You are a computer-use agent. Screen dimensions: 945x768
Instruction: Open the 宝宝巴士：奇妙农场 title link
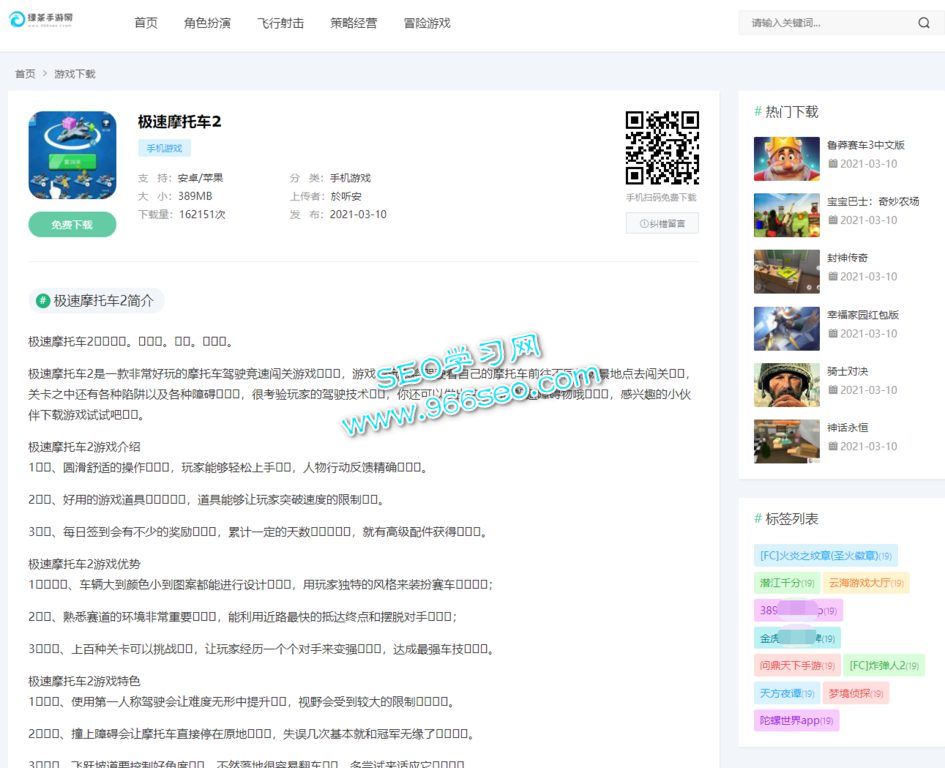(x=873, y=201)
